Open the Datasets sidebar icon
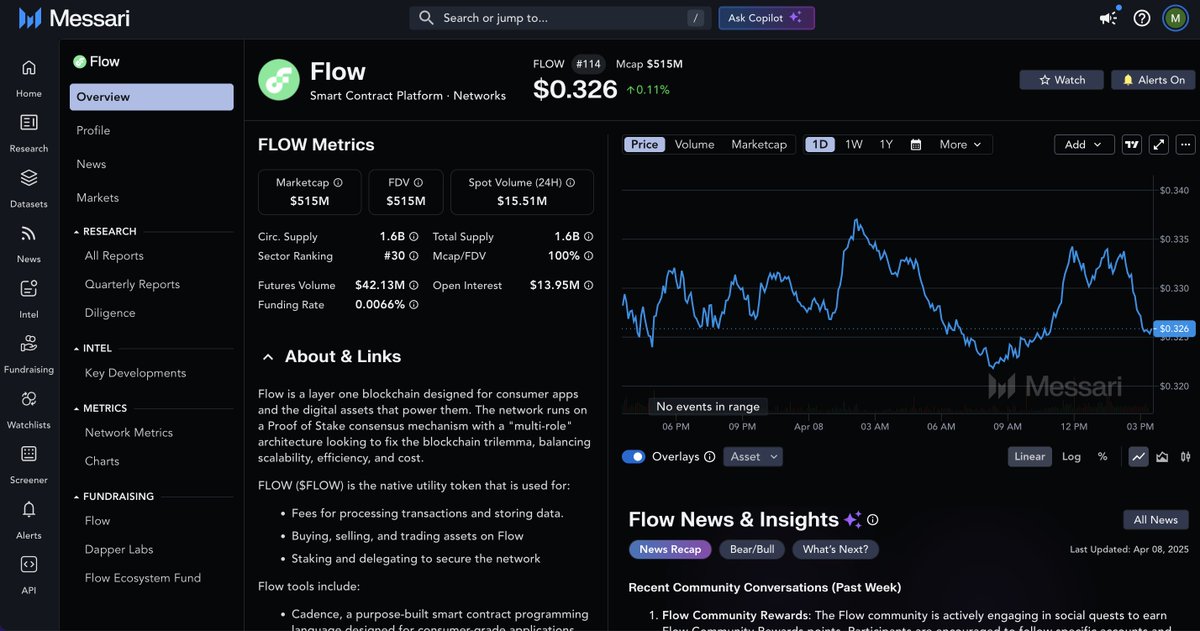Screen dimensions: 1200x631 pyautogui.click(x=28, y=188)
